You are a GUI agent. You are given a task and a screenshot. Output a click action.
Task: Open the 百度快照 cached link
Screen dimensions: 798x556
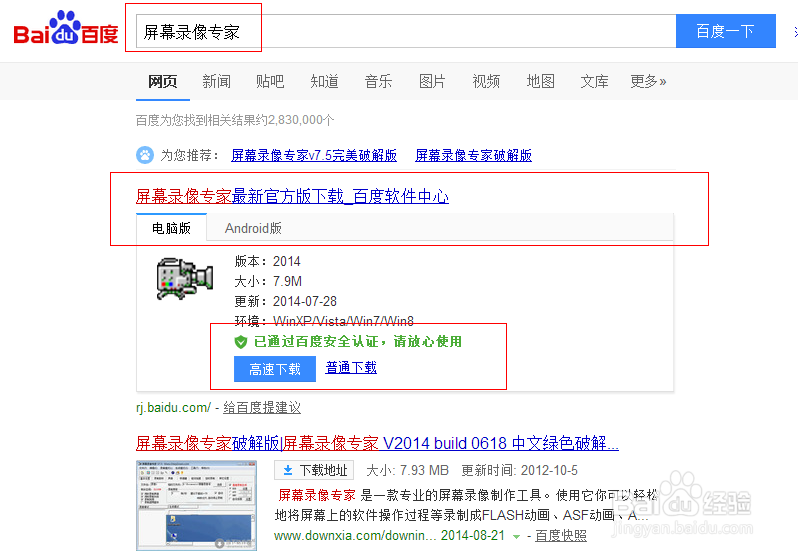click(561, 536)
